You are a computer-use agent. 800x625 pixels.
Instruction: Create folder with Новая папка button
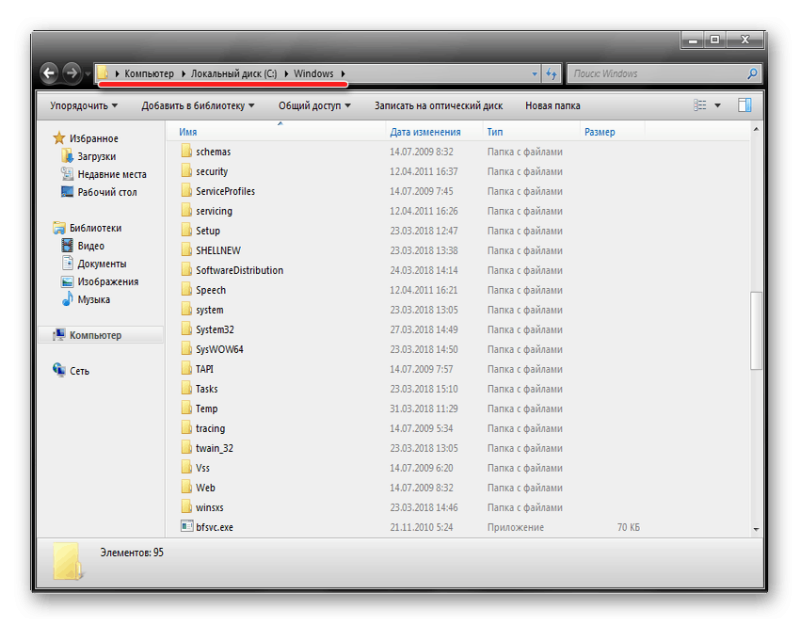552,105
